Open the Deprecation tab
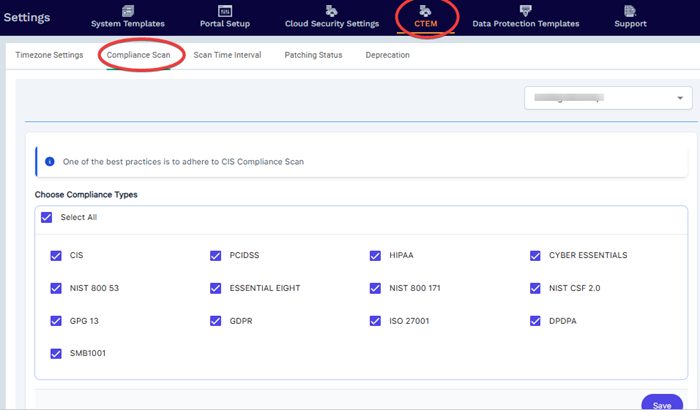 387,55
